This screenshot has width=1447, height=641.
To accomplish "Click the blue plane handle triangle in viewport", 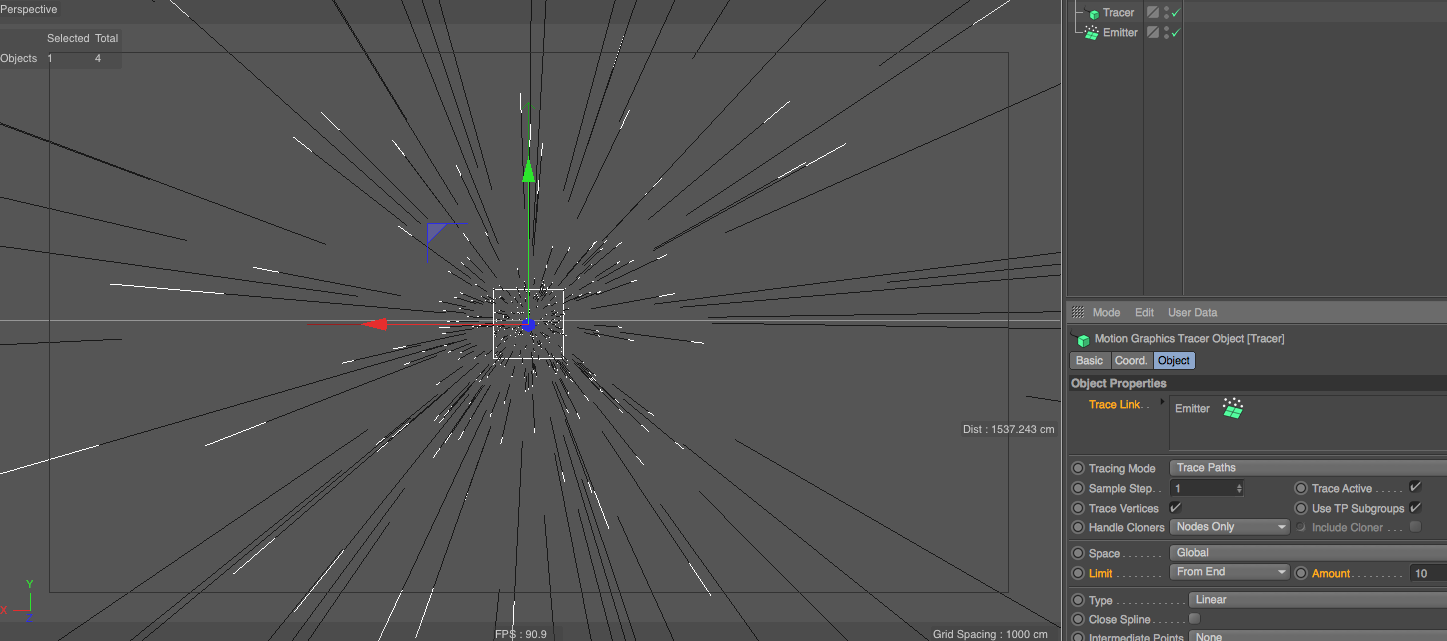I will (x=436, y=232).
